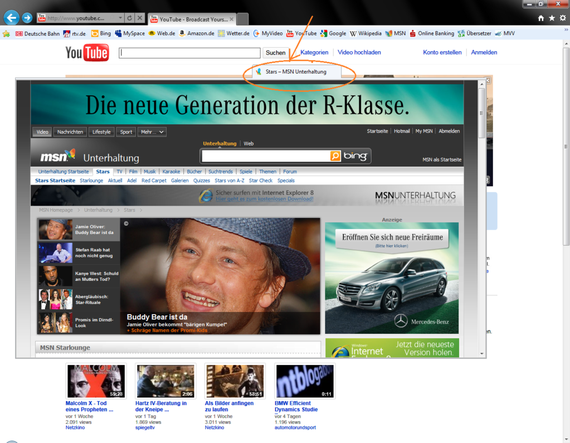Screen dimensions: 570x443
Task: Expand the MSN Mehr dropdown
Action: tap(152, 132)
